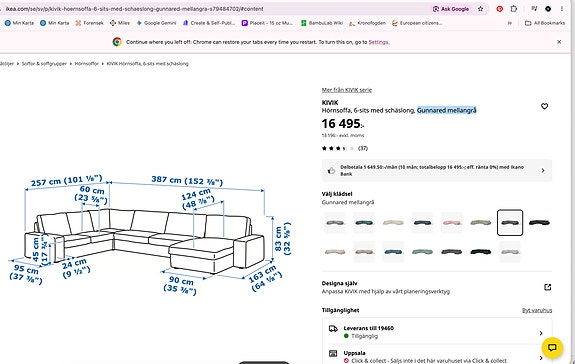This screenshot has width=575, height=364.
Task: Select the tan brown cover swatch, second row
Action: pos(364,252)
